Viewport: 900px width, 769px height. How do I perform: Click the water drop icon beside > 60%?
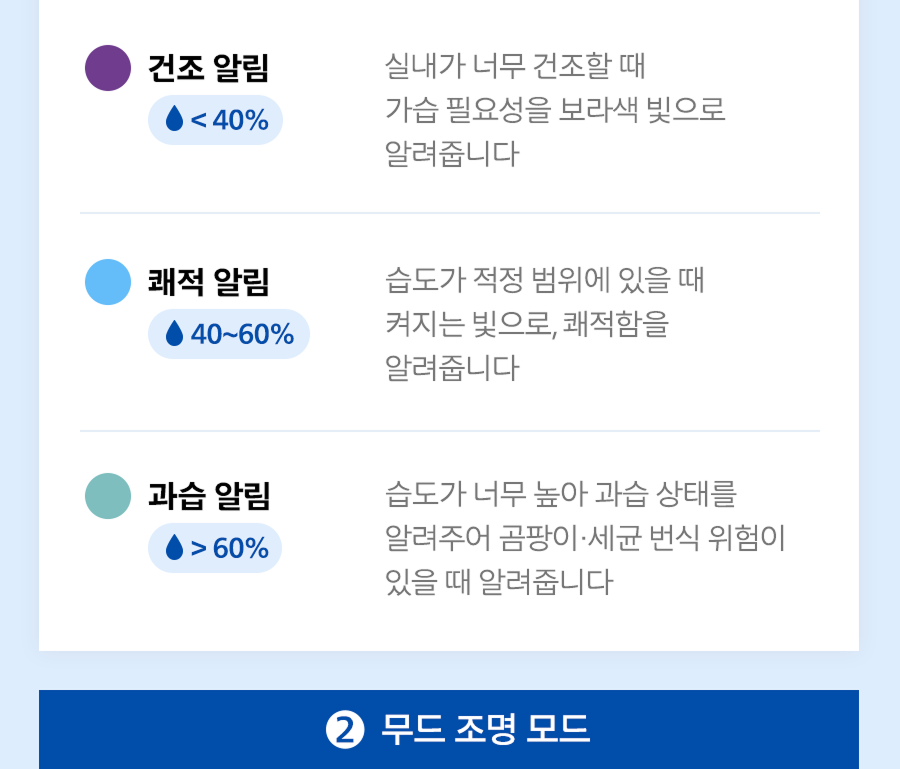click(x=175, y=548)
